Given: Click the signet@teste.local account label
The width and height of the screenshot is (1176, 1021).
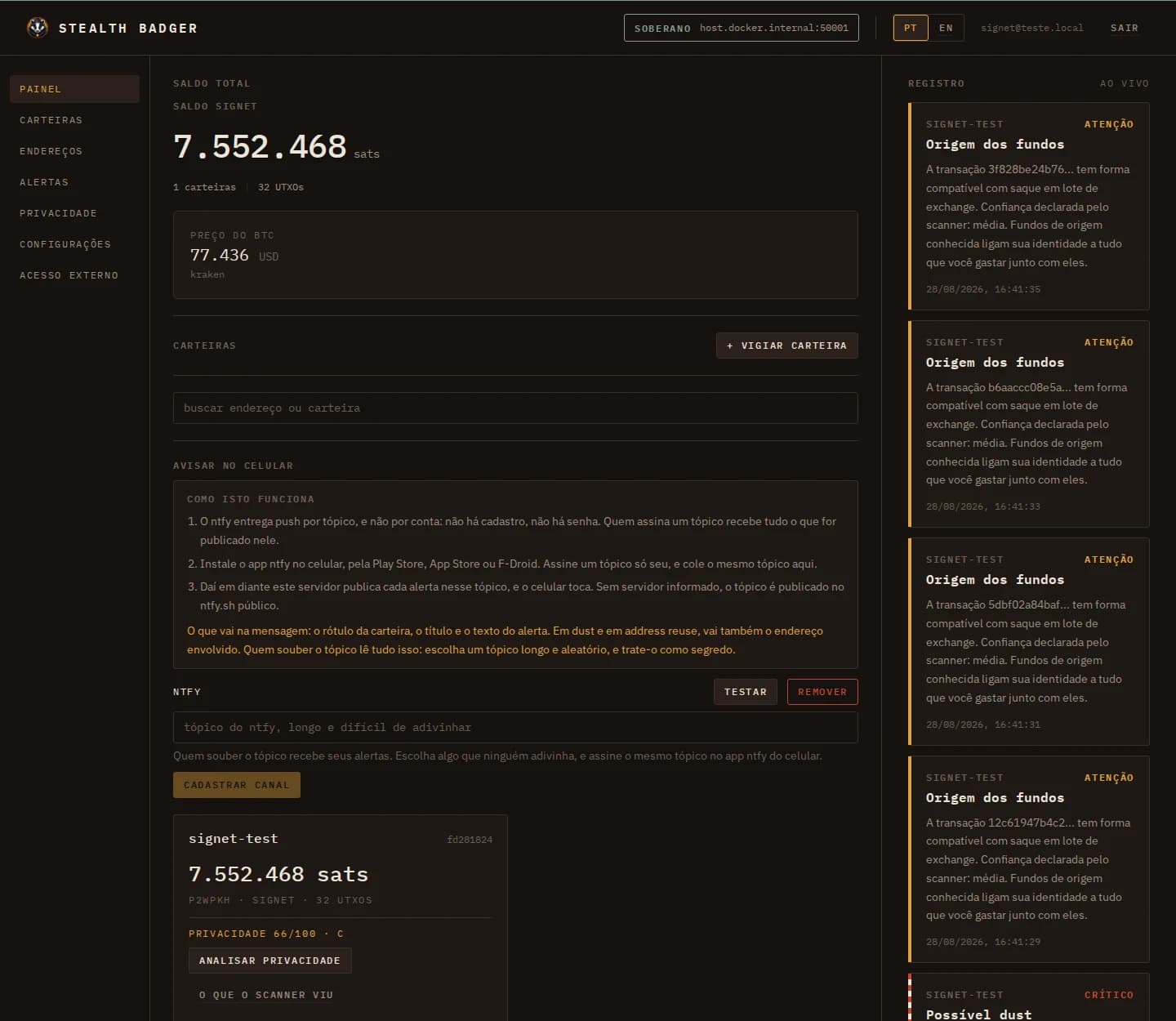Looking at the screenshot, I should coord(1032,28).
